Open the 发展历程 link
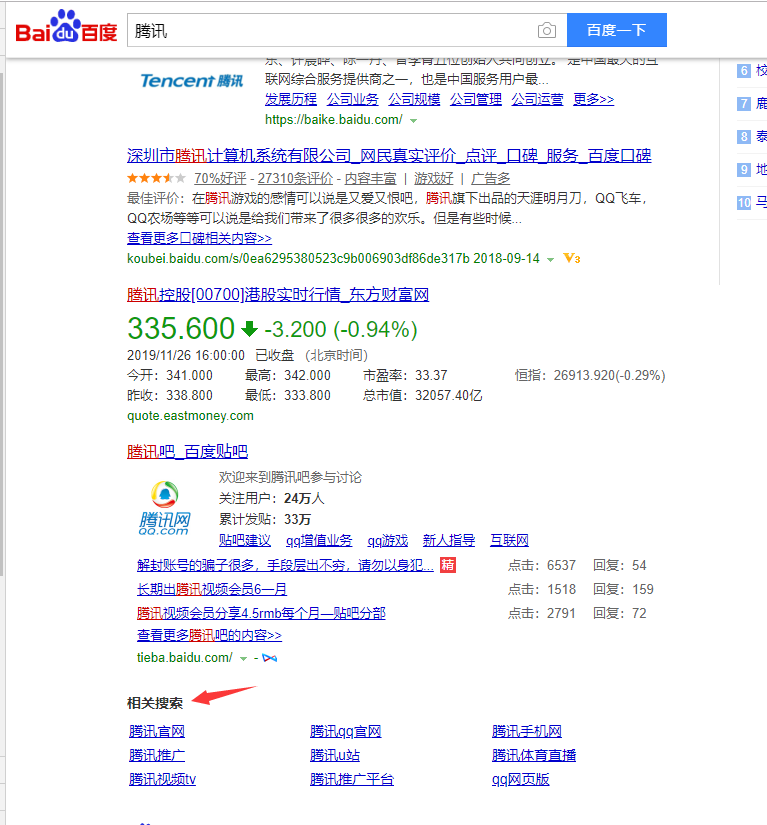The image size is (767, 825). coord(291,99)
